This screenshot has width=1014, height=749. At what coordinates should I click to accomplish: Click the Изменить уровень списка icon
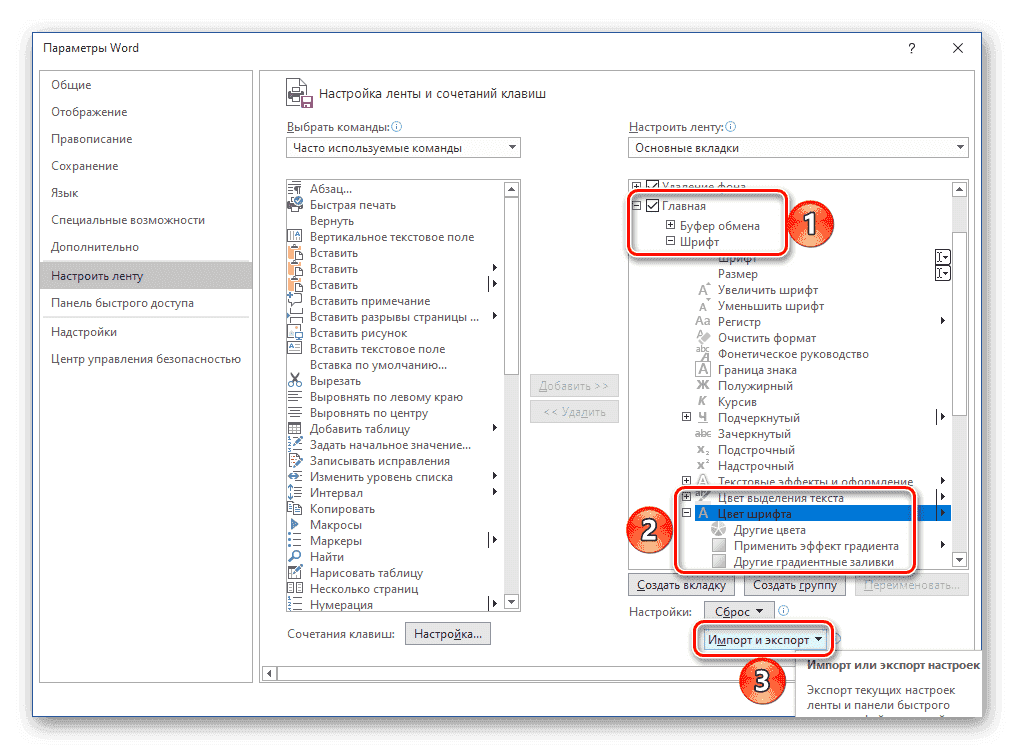pyautogui.click(x=294, y=477)
